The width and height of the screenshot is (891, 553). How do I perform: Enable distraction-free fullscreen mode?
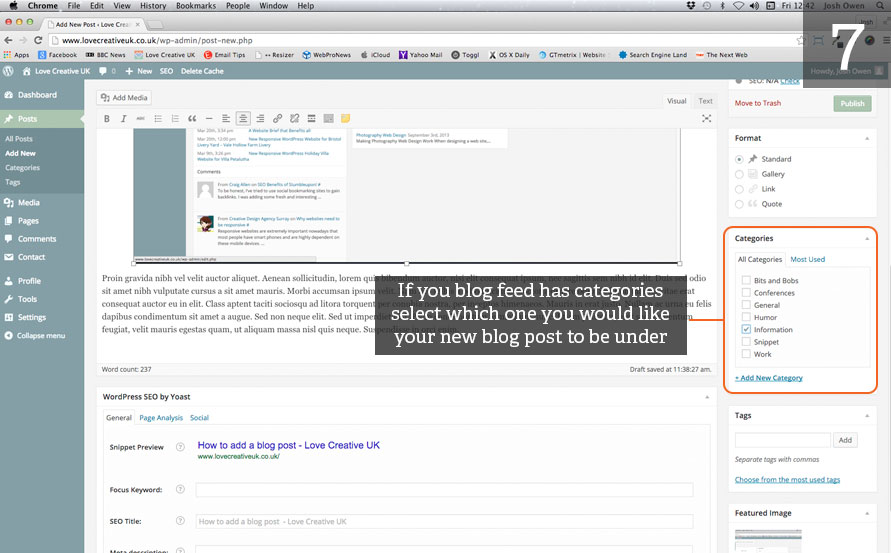point(707,118)
